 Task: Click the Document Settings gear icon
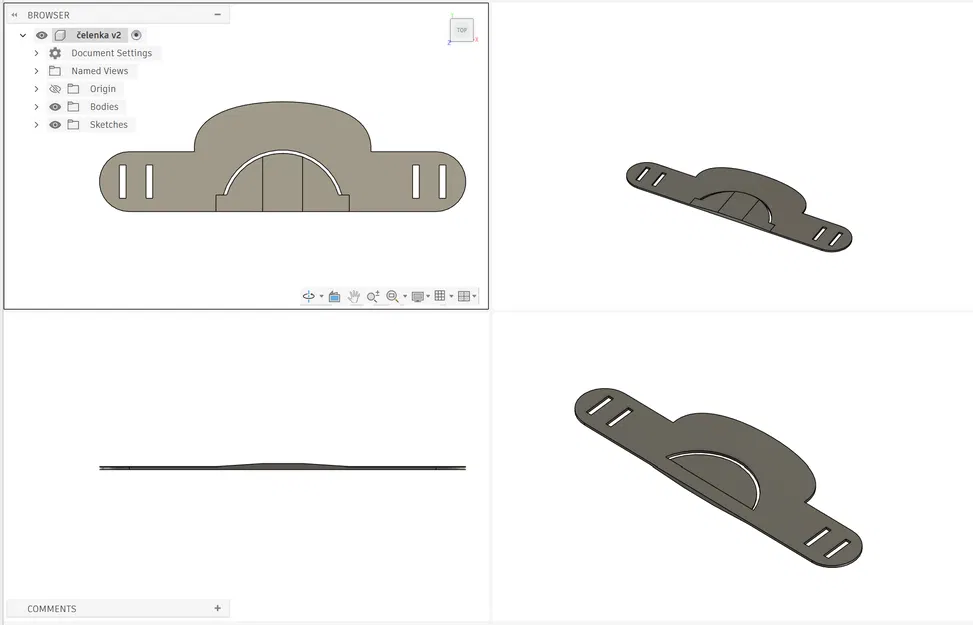55,53
